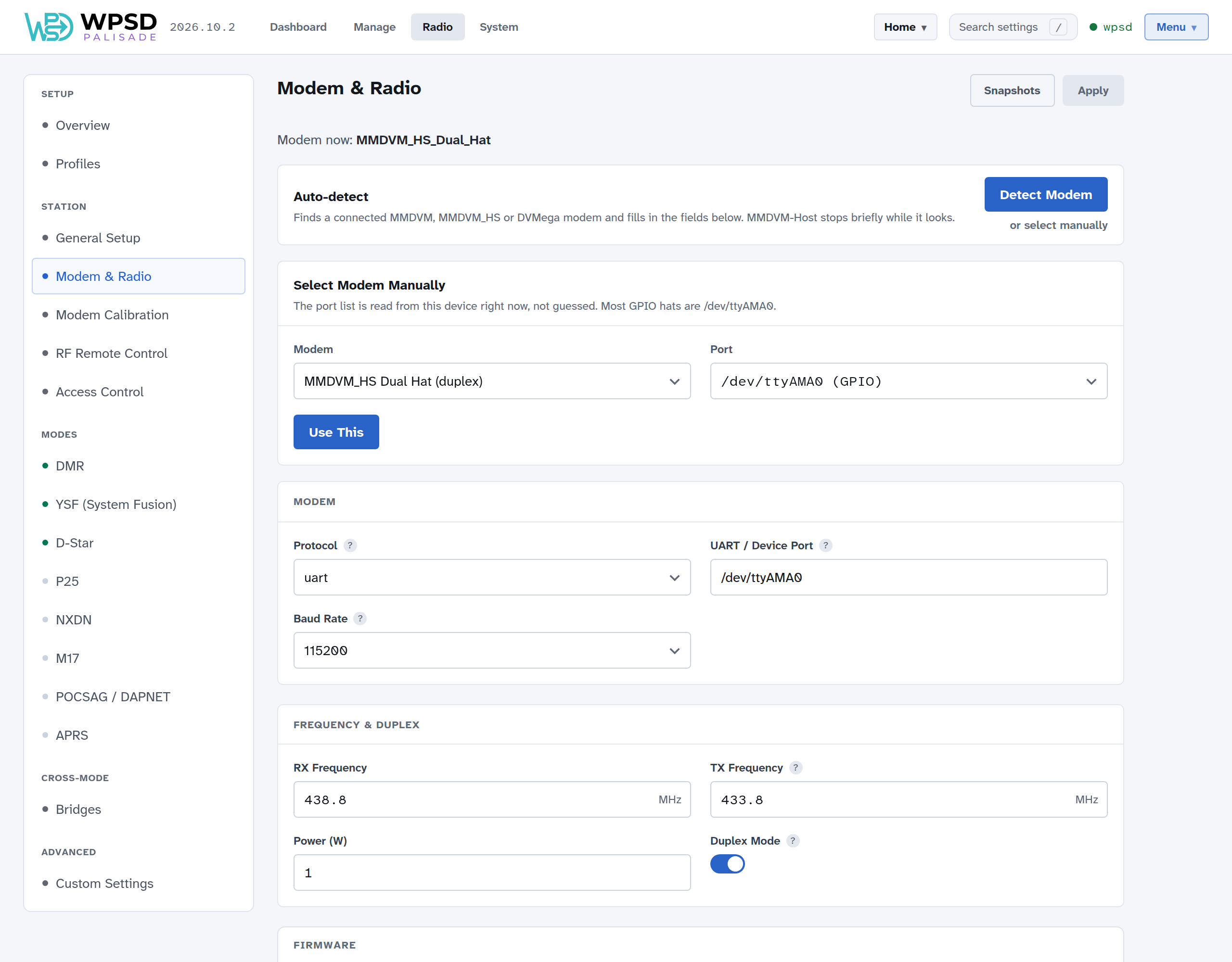Click the slash shortcut key icon in search
The image size is (1232, 962).
tap(1058, 27)
